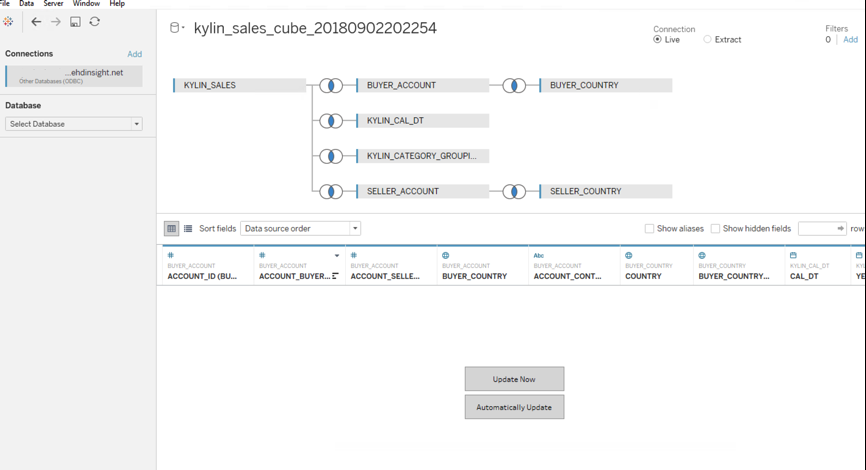The height and width of the screenshot is (470, 866).
Task: Enable the Show hidden fields checkbox
Action: 715,228
